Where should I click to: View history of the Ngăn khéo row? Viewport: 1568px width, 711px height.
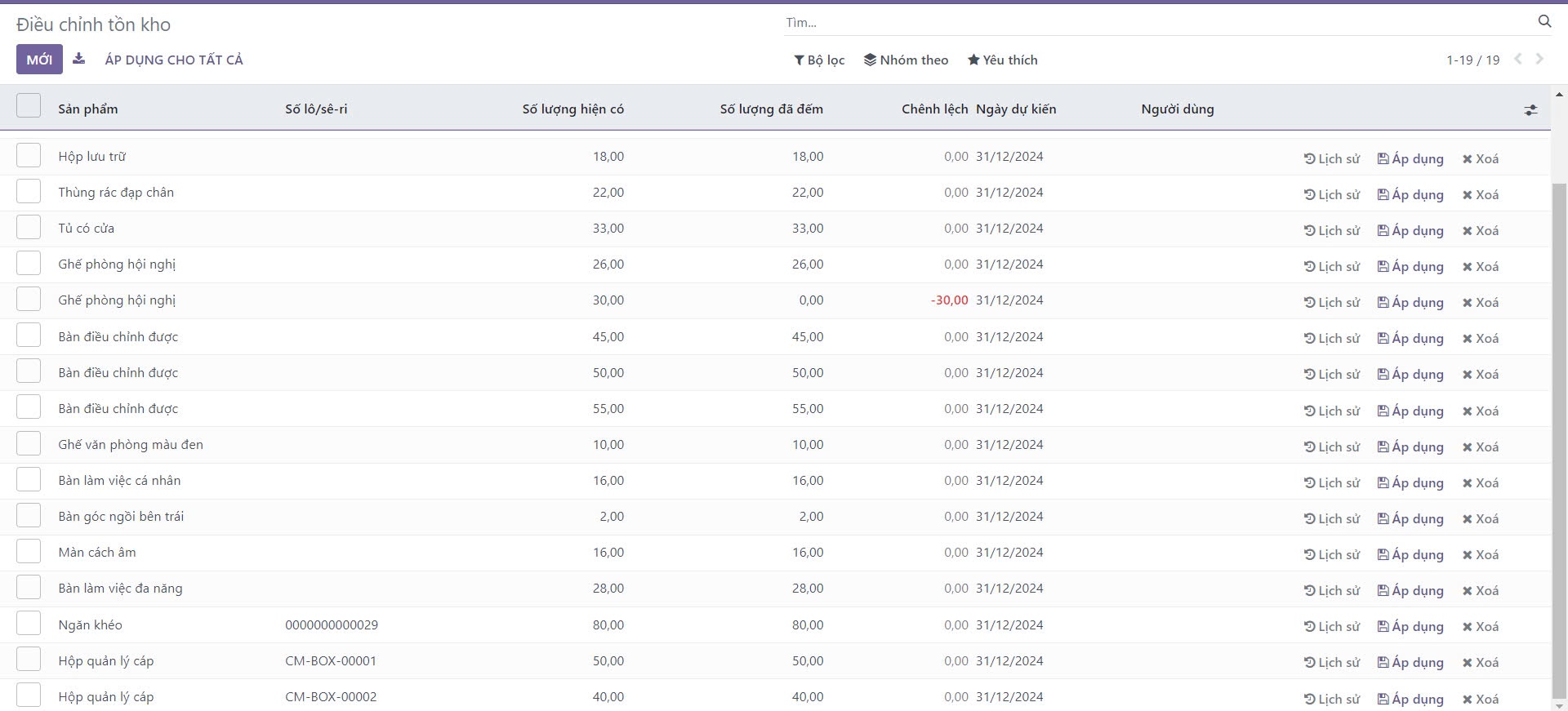1332,627
